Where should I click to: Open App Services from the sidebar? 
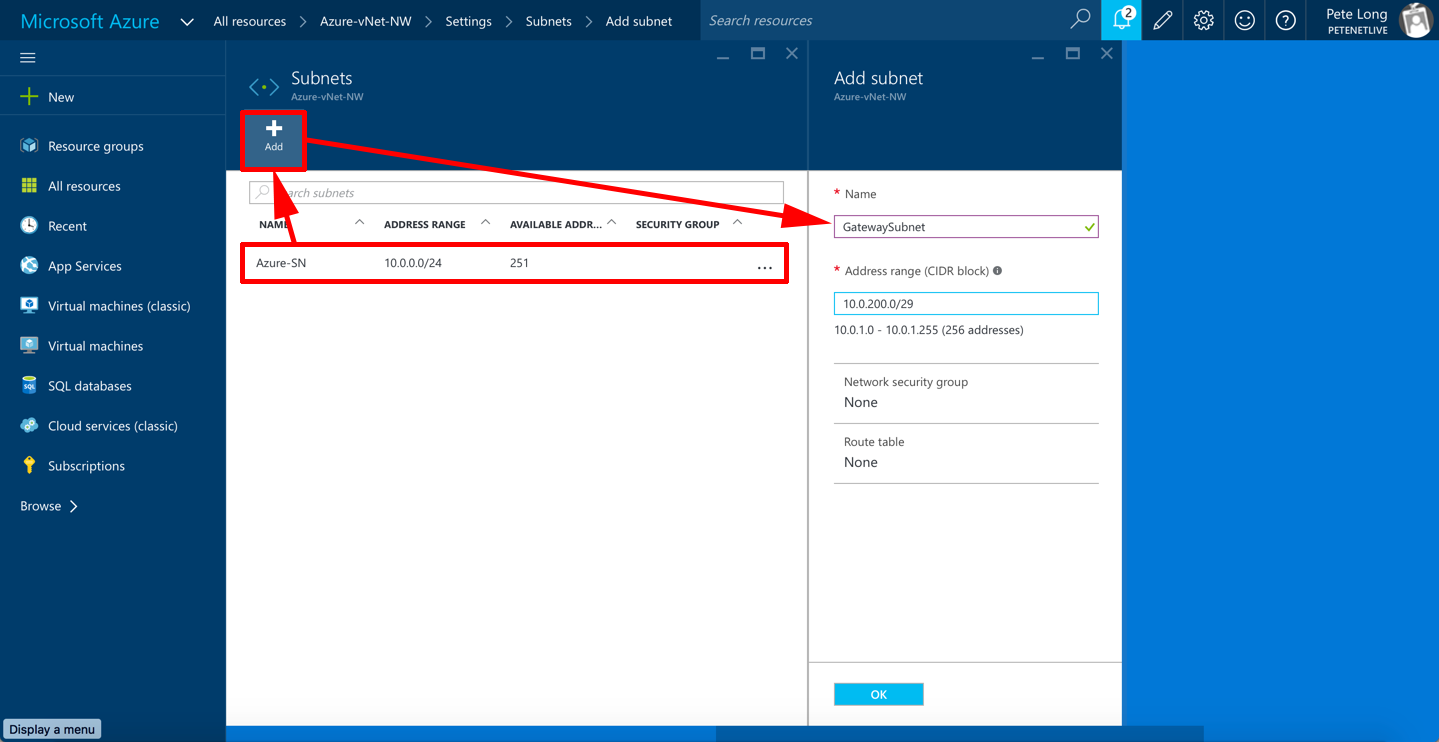83,265
